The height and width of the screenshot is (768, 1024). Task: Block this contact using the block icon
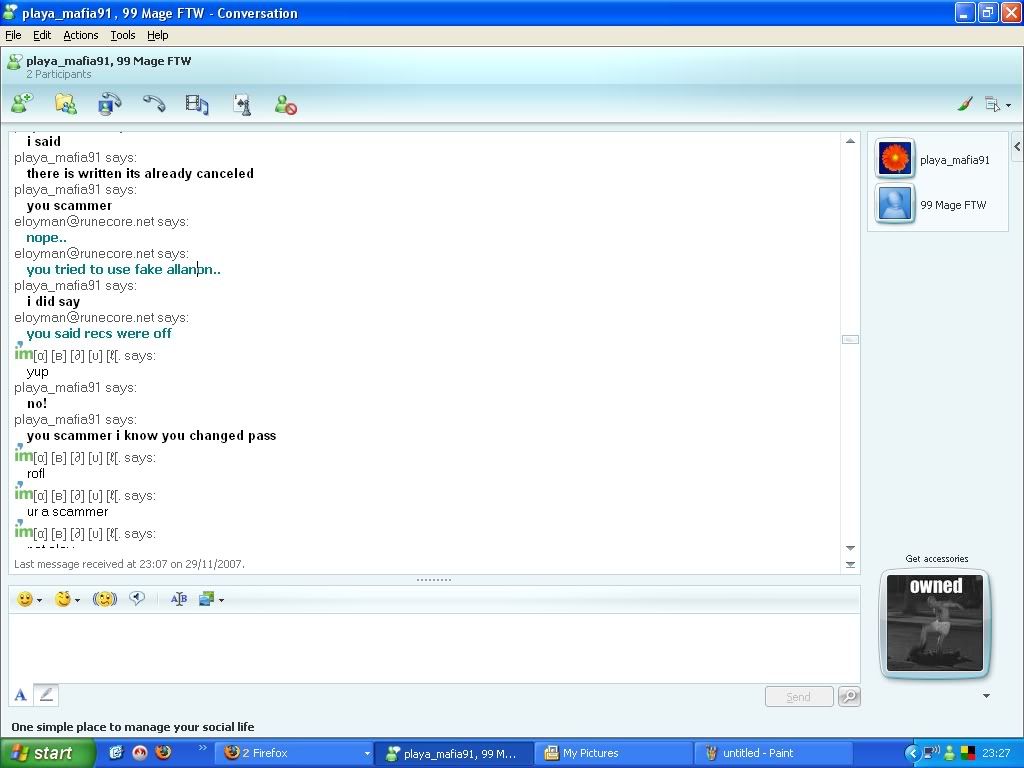pos(285,104)
